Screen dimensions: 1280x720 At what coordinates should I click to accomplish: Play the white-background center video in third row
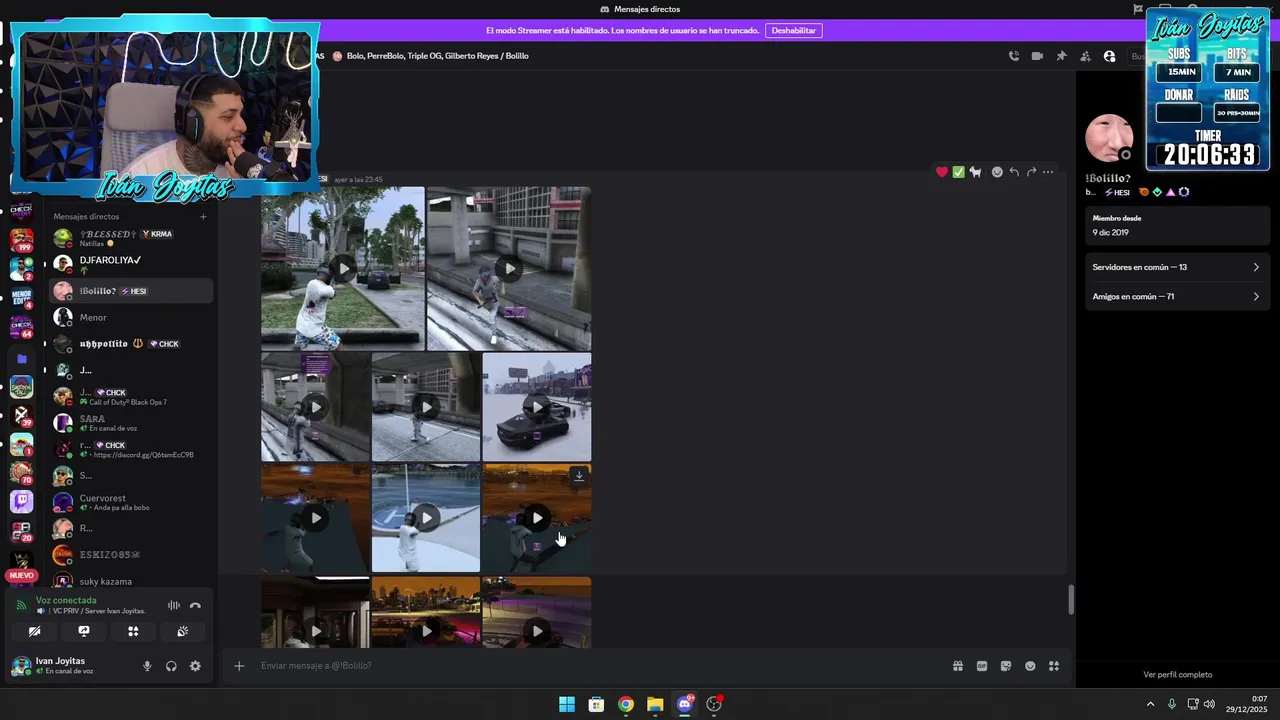[426, 518]
